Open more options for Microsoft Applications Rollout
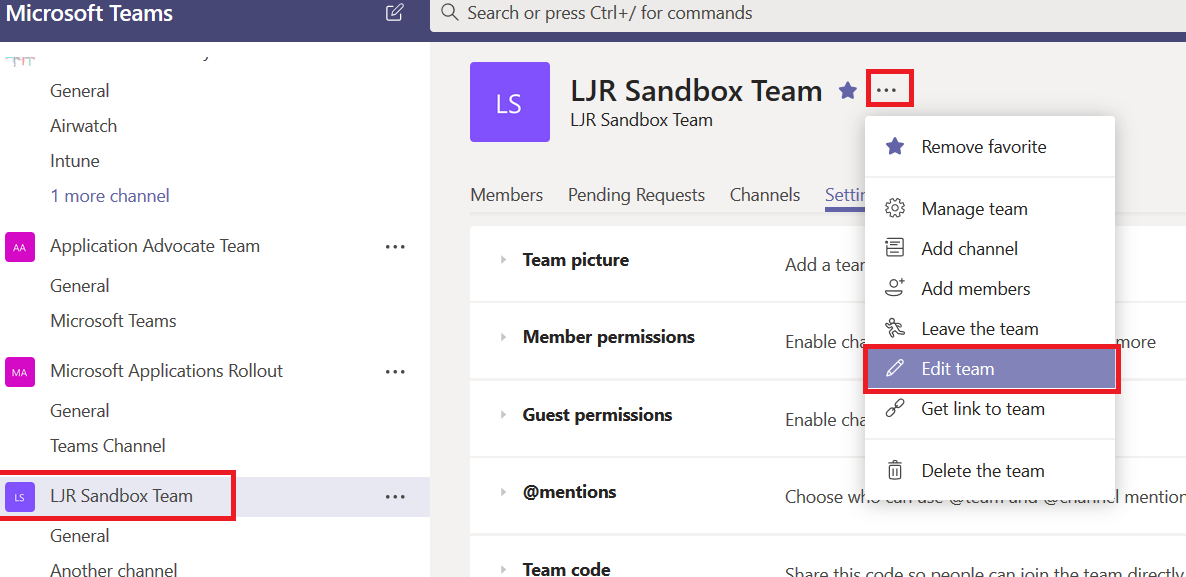Viewport: 1186px width, 577px height. point(395,371)
